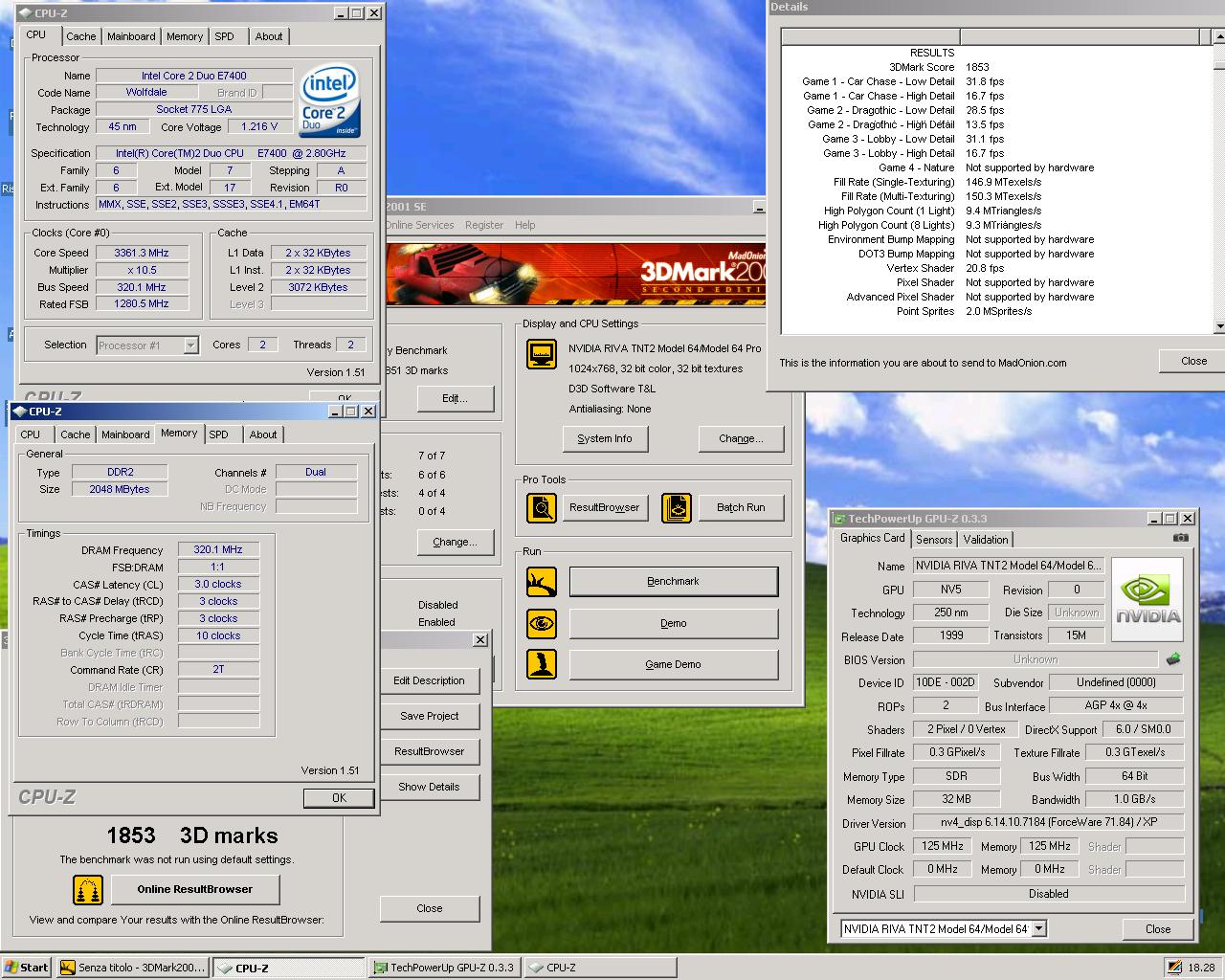The width and height of the screenshot is (1225, 980).
Task: Switch to TechPowerUp GPU-Z taskbar item
Action: (444, 968)
